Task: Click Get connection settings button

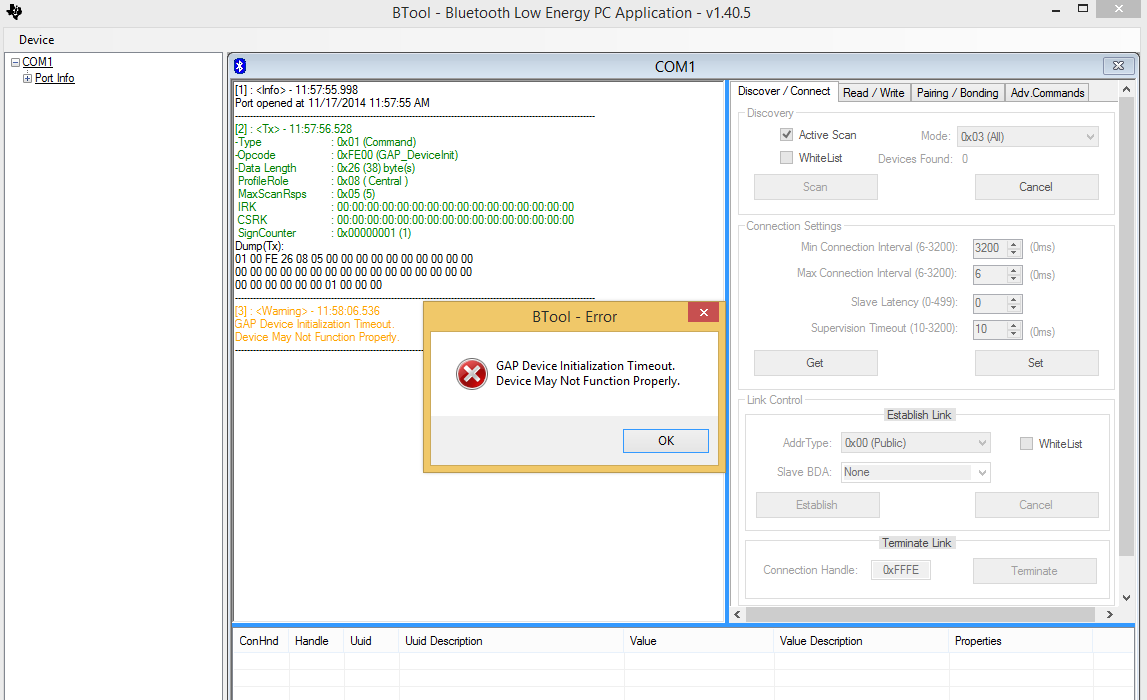Action: click(x=816, y=363)
